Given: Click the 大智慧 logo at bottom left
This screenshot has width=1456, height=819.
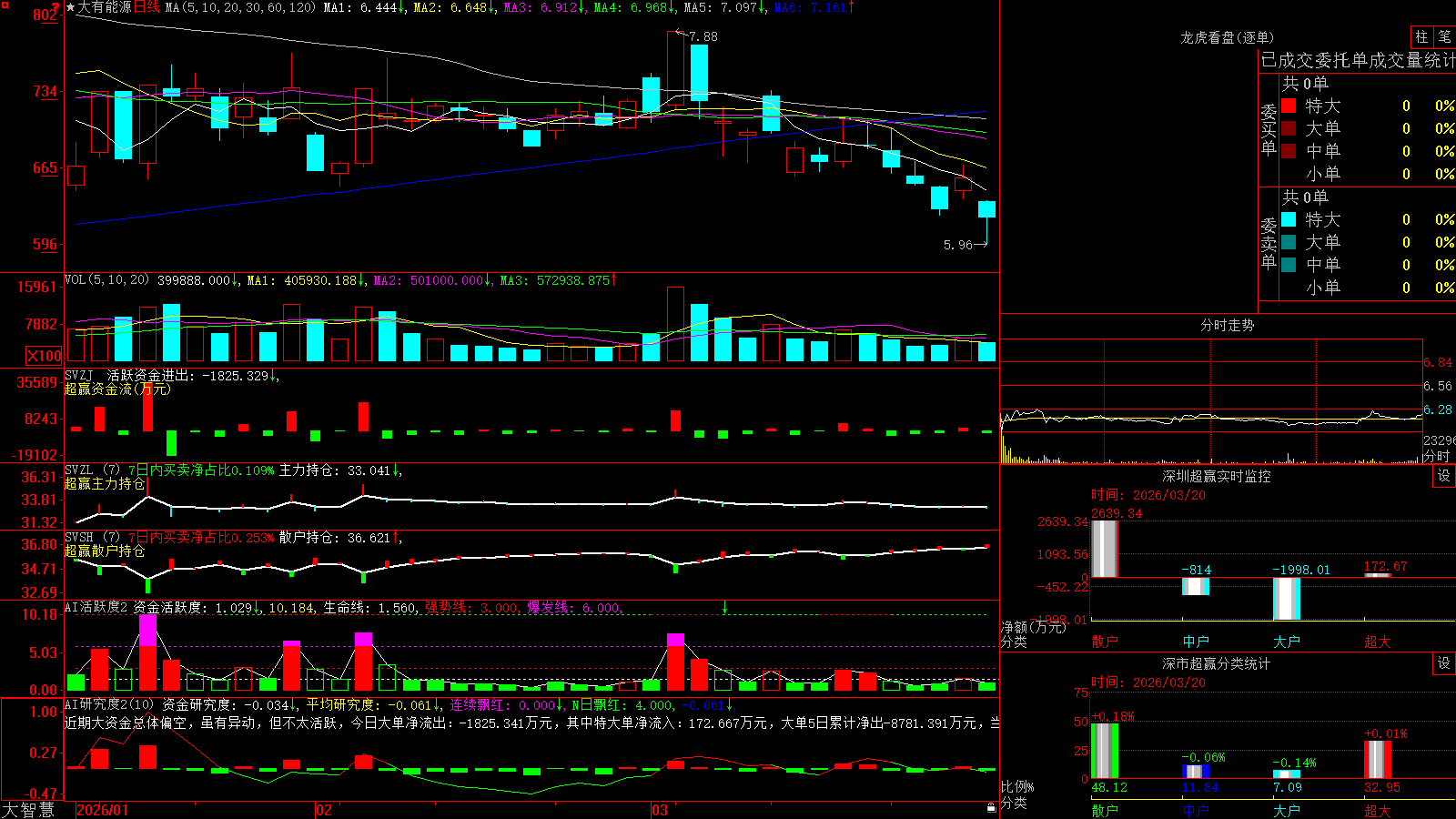Looking at the screenshot, I should tap(28, 810).
